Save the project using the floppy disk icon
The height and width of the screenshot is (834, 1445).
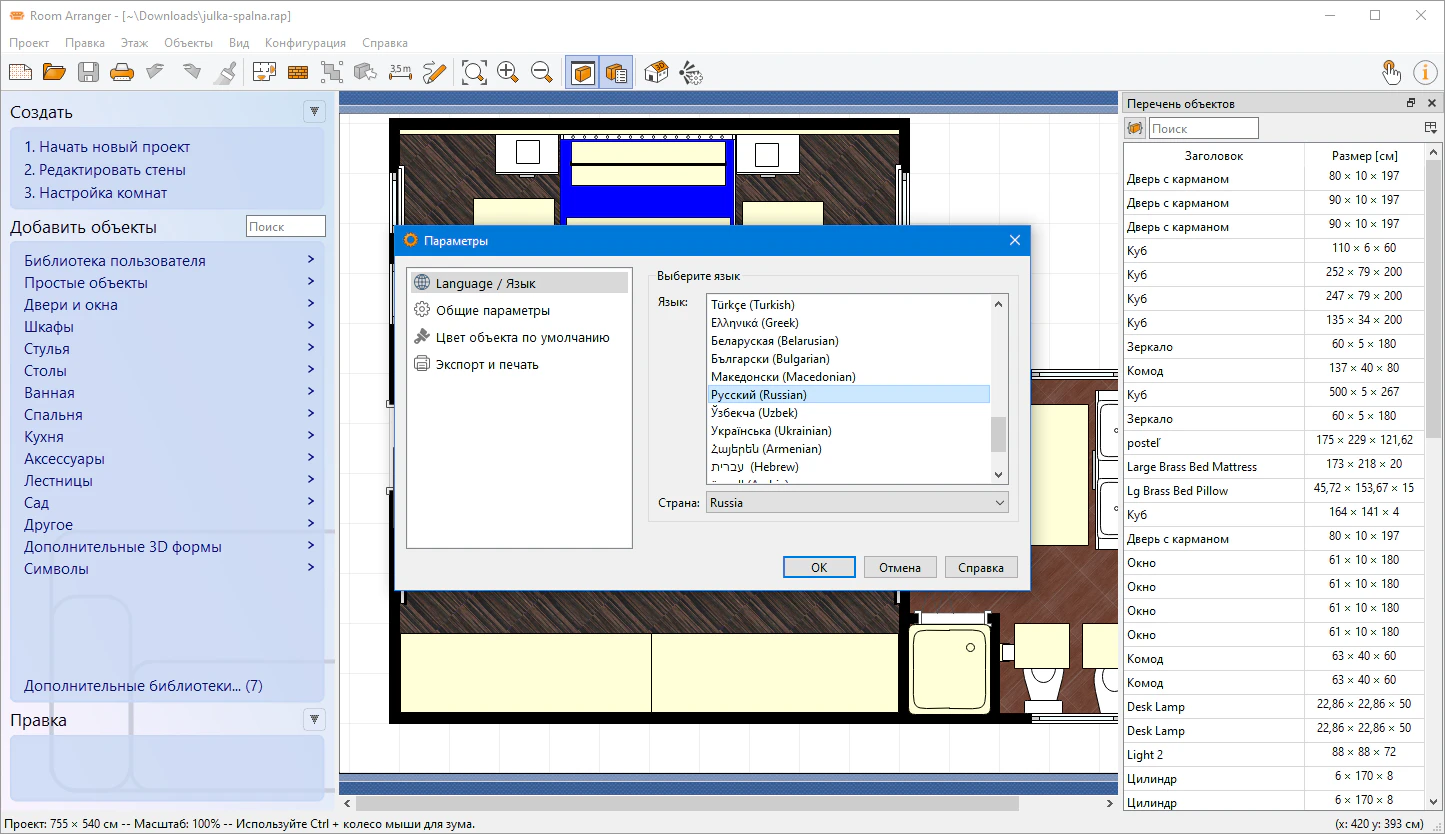click(88, 72)
